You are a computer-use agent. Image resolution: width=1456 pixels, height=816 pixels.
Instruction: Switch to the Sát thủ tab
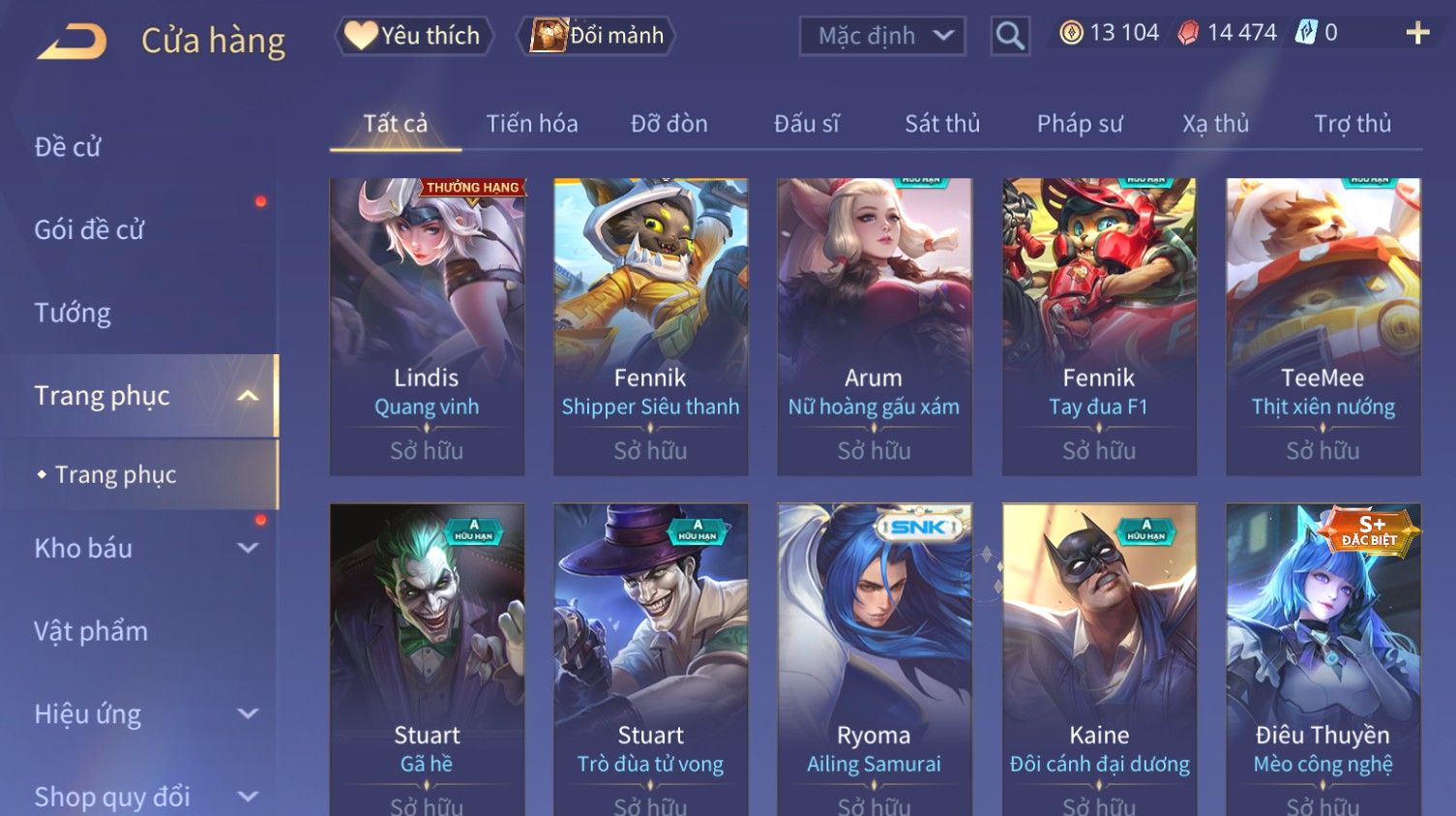942,124
